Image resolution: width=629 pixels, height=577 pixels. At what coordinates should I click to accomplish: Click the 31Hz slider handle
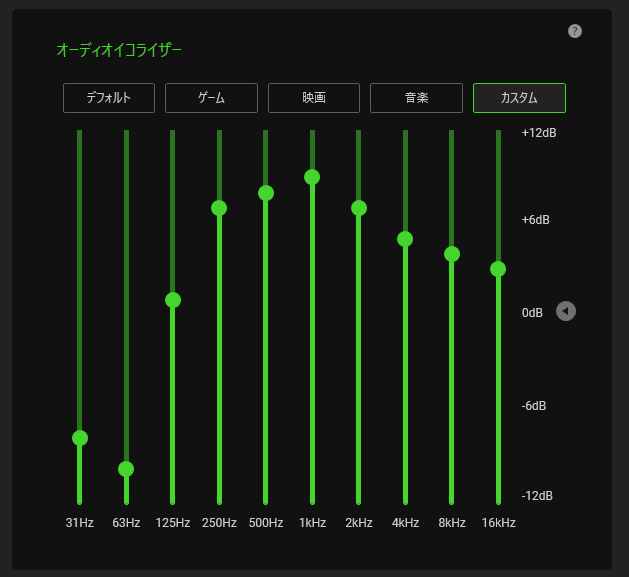click(x=80, y=438)
